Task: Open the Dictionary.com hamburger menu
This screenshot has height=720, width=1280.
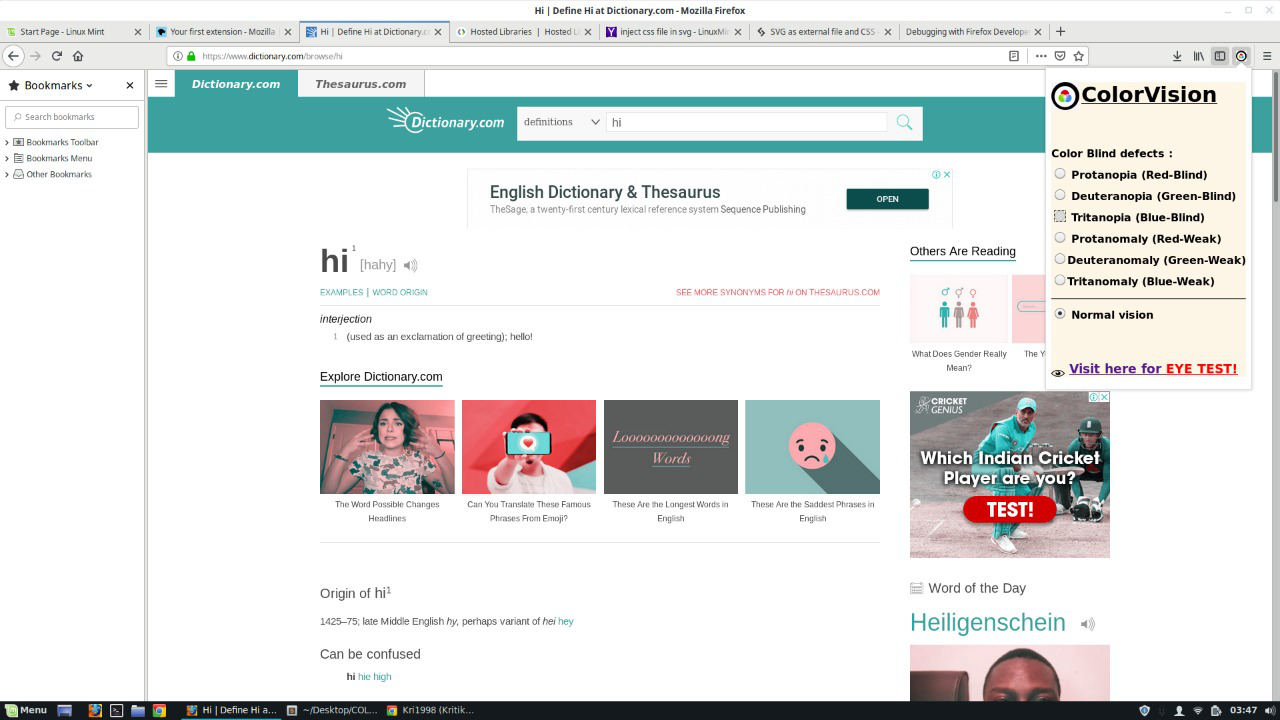Action: tap(161, 84)
